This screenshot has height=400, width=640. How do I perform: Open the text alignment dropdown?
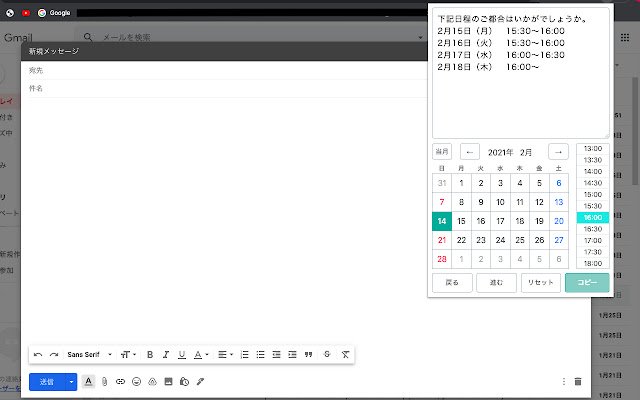coord(225,355)
